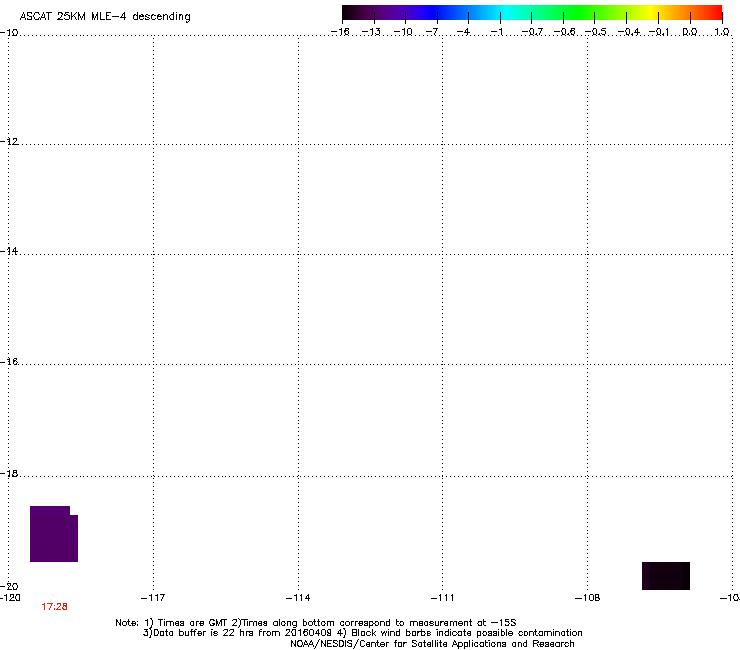The height and width of the screenshot is (650, 740).
Task: Click the color bar label -0.4
Action: pos(628,32)
